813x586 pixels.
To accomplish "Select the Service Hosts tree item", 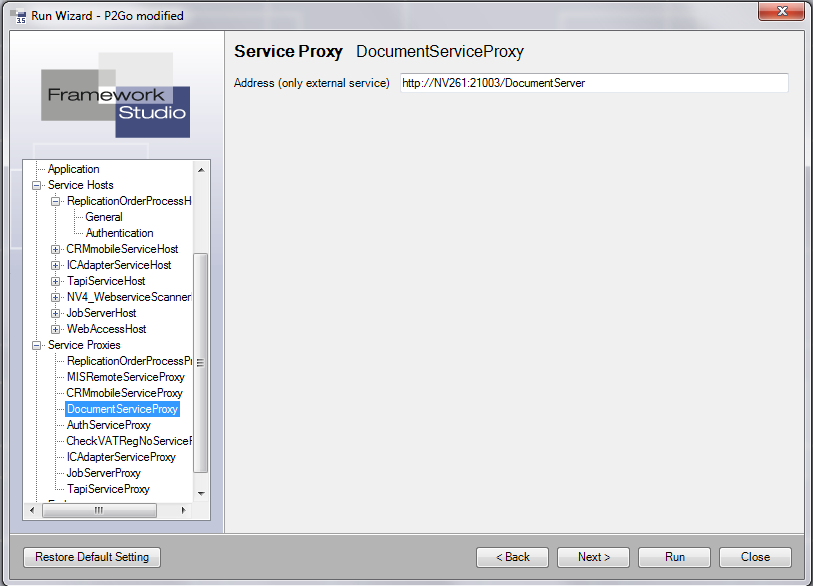I will (80, 185).
